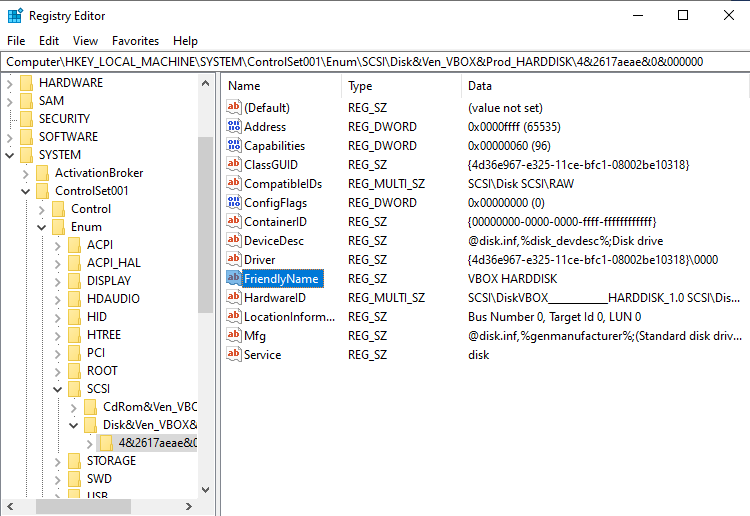Expand the CdRom&Ven_VBOX key chevron
Screen dimensions: 750x516
73,407
